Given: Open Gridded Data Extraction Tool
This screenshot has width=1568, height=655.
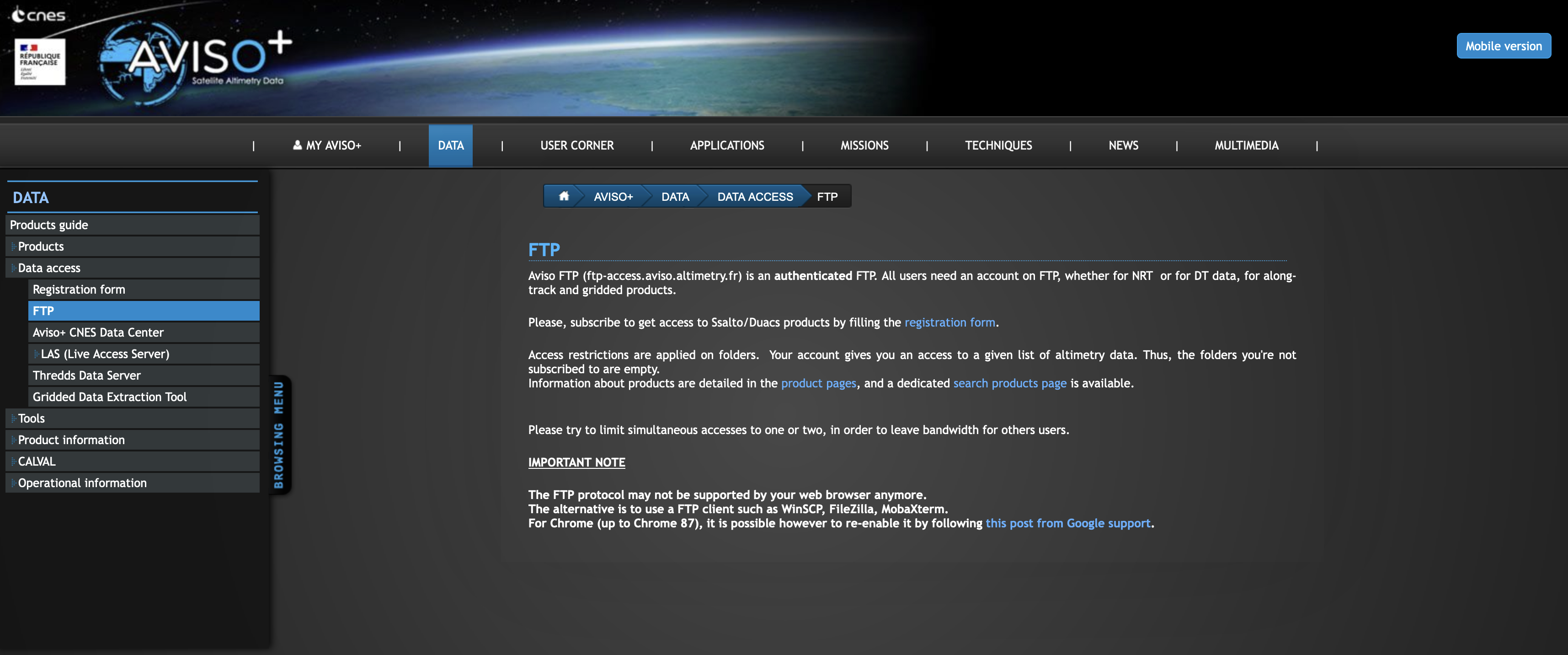Looking at the screenshot, I should tap(110, 397).
